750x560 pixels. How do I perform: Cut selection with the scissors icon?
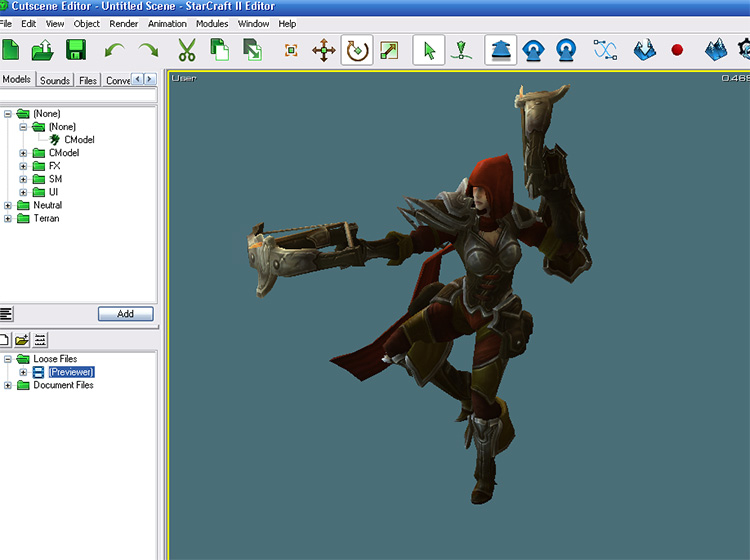[187, 50]
